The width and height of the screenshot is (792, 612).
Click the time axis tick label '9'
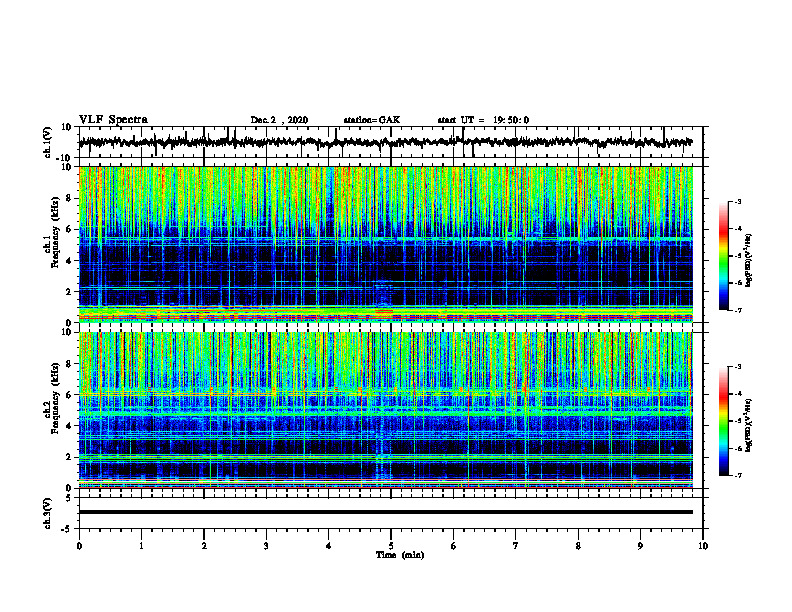(x=640, y=546)
